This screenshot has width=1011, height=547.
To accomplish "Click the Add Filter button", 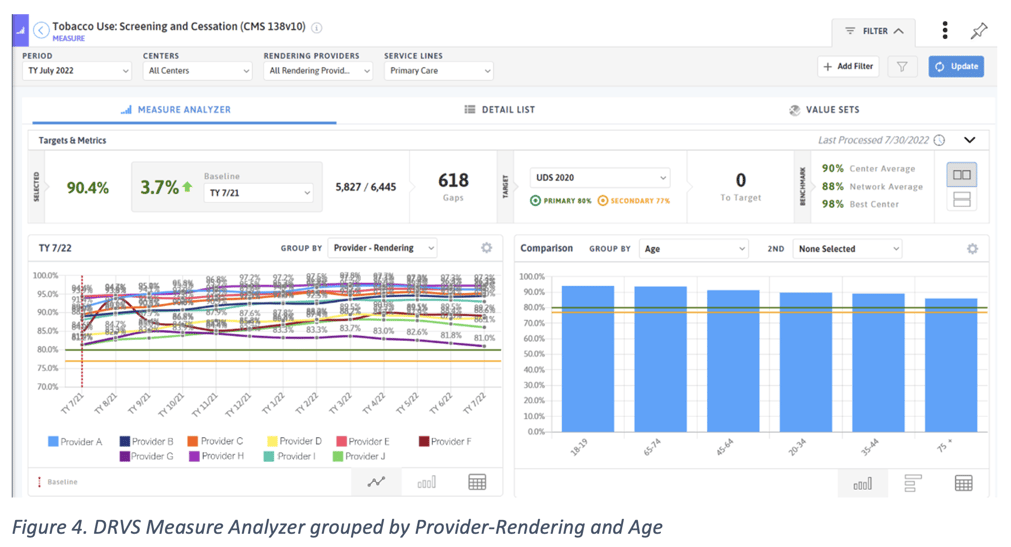I will (848, 66).
